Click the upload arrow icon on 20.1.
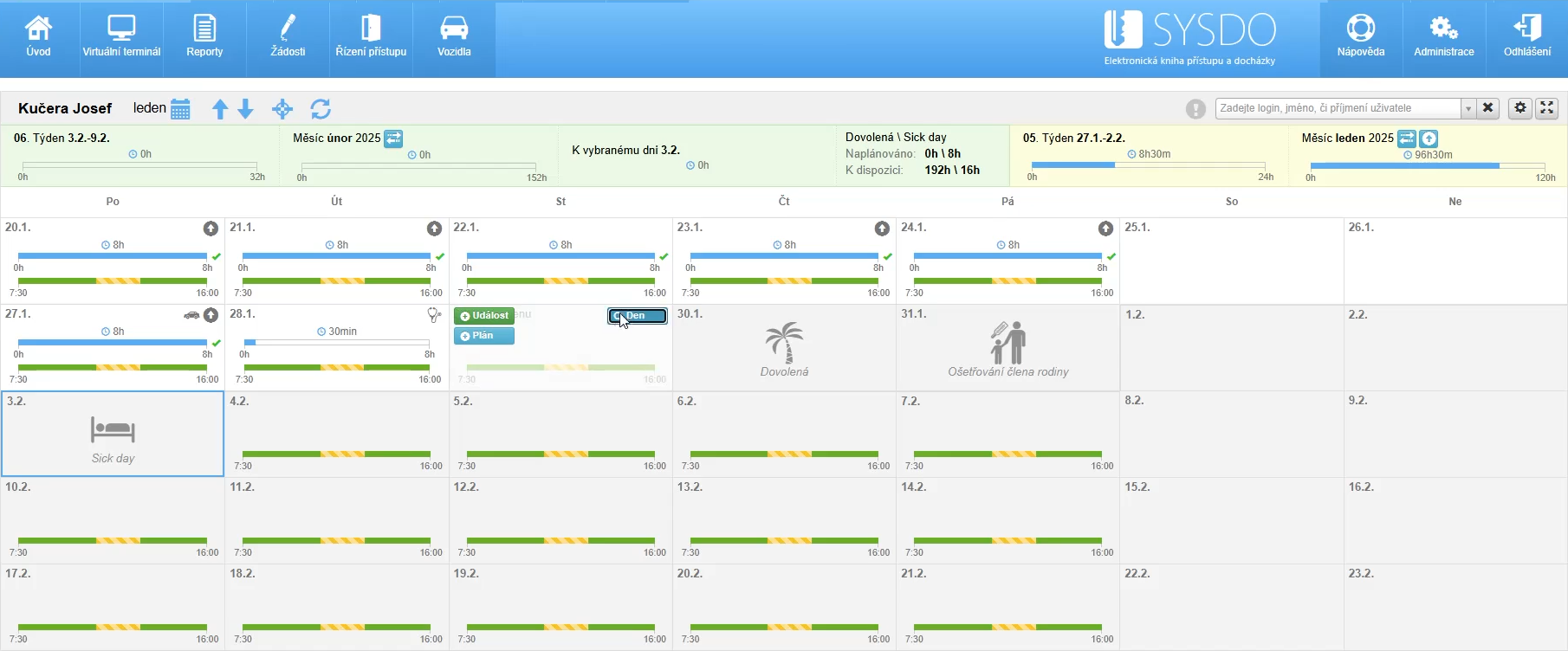Viewport: 1568px width, 651px height. click(211, 229)
